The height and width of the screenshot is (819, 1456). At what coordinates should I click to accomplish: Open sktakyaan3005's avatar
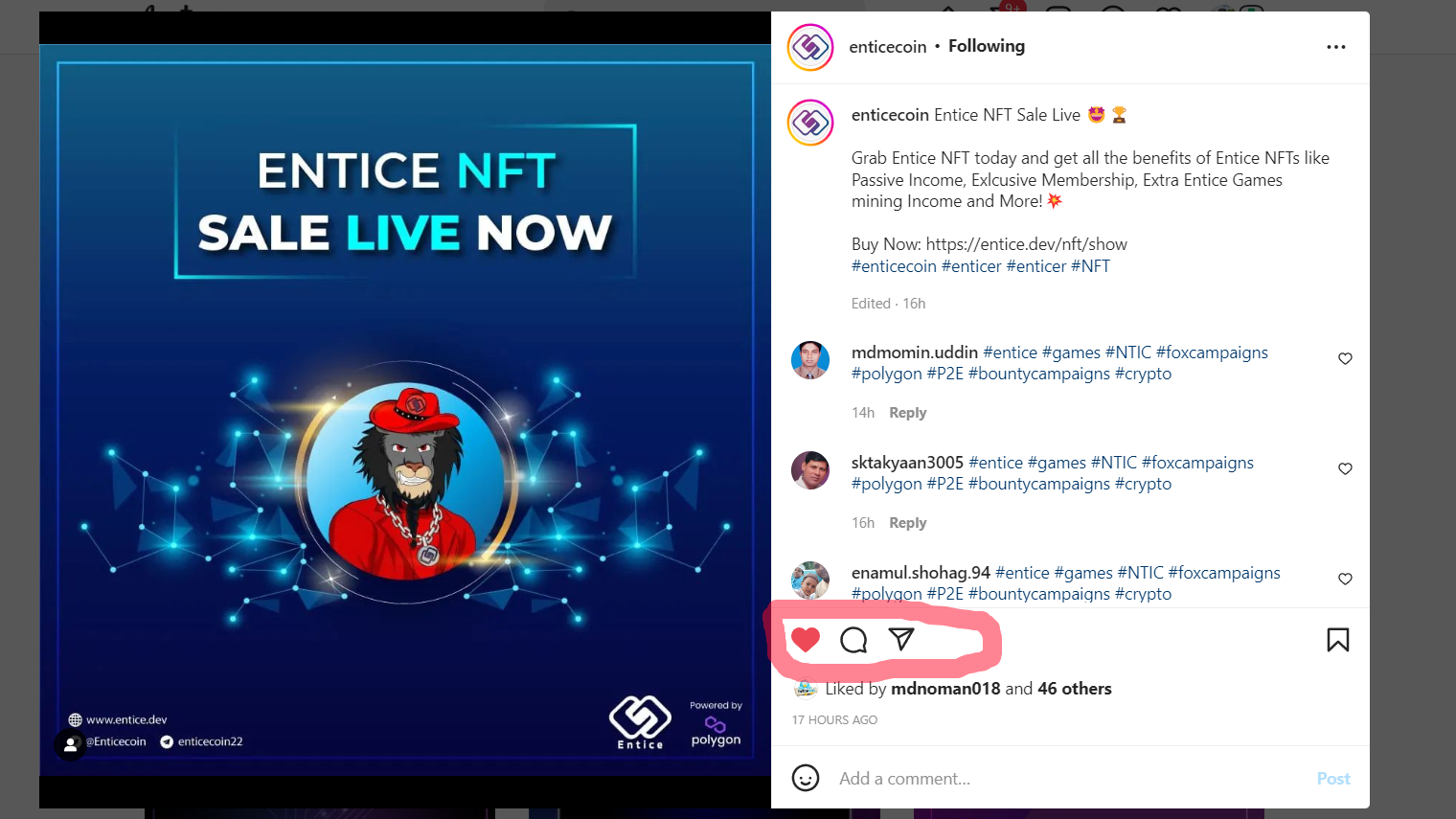tap(810, 470)
